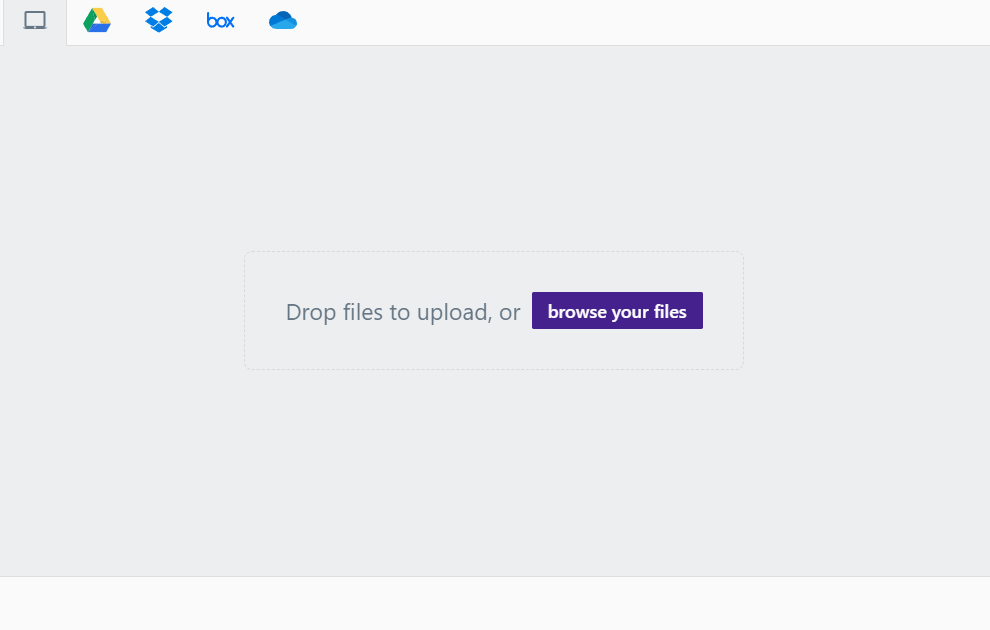This screenshot has width=990, height=630.
Task: Click inside the dashed drop zone area
Action: (x=494, y=311)
